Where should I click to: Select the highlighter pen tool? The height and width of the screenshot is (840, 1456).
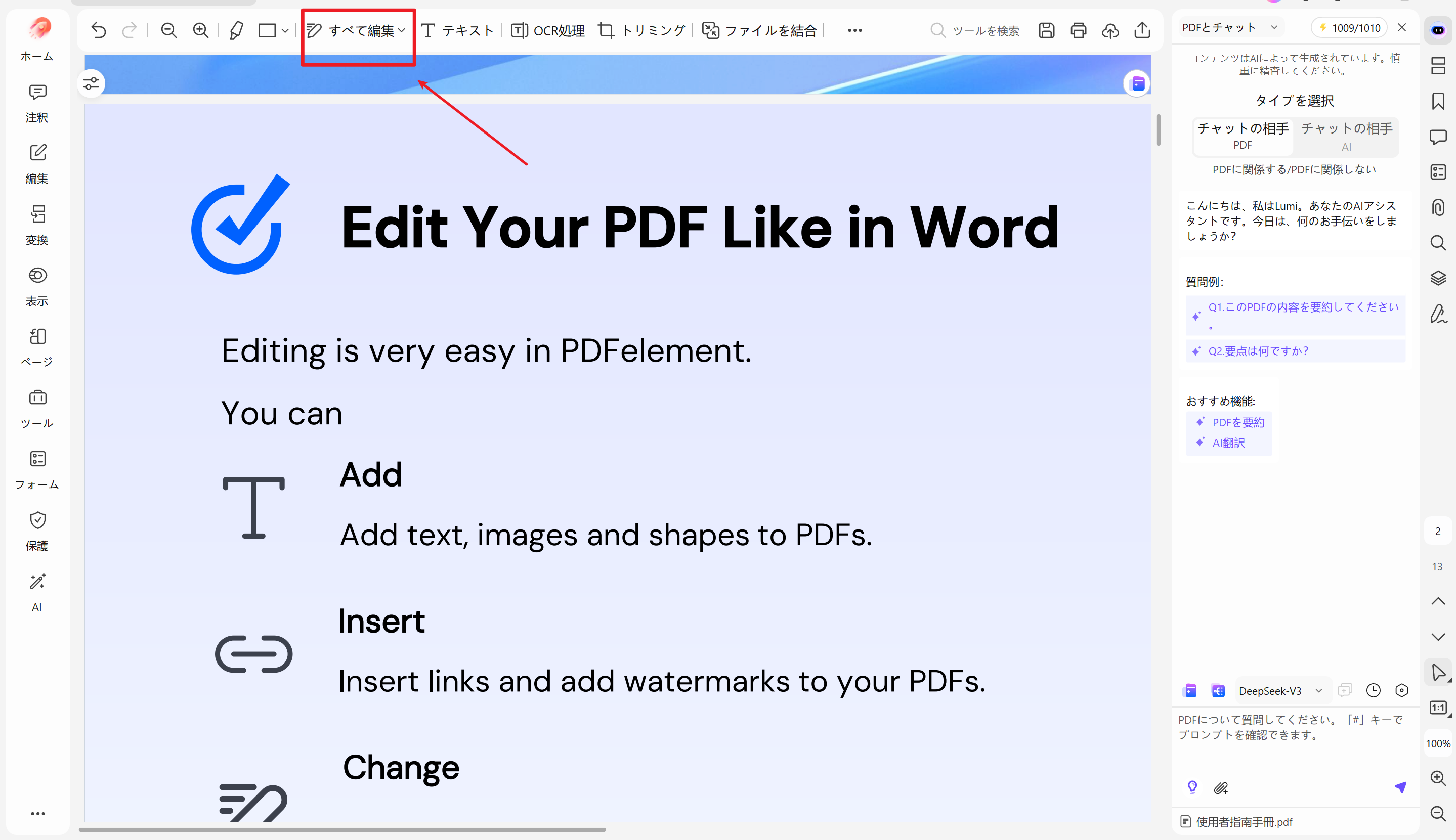coord(237,30)
